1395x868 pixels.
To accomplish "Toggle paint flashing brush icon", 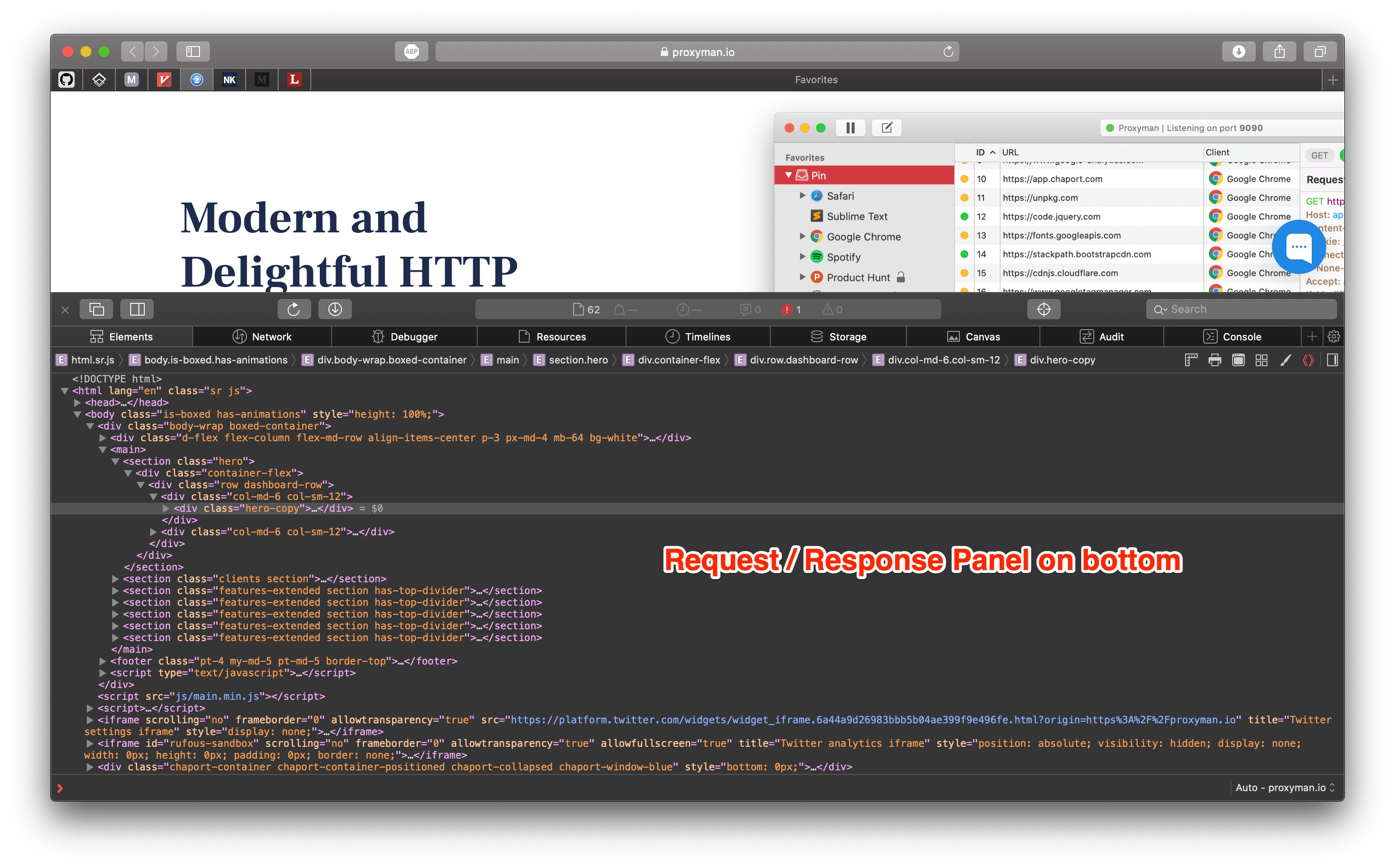I will 1285,360.
